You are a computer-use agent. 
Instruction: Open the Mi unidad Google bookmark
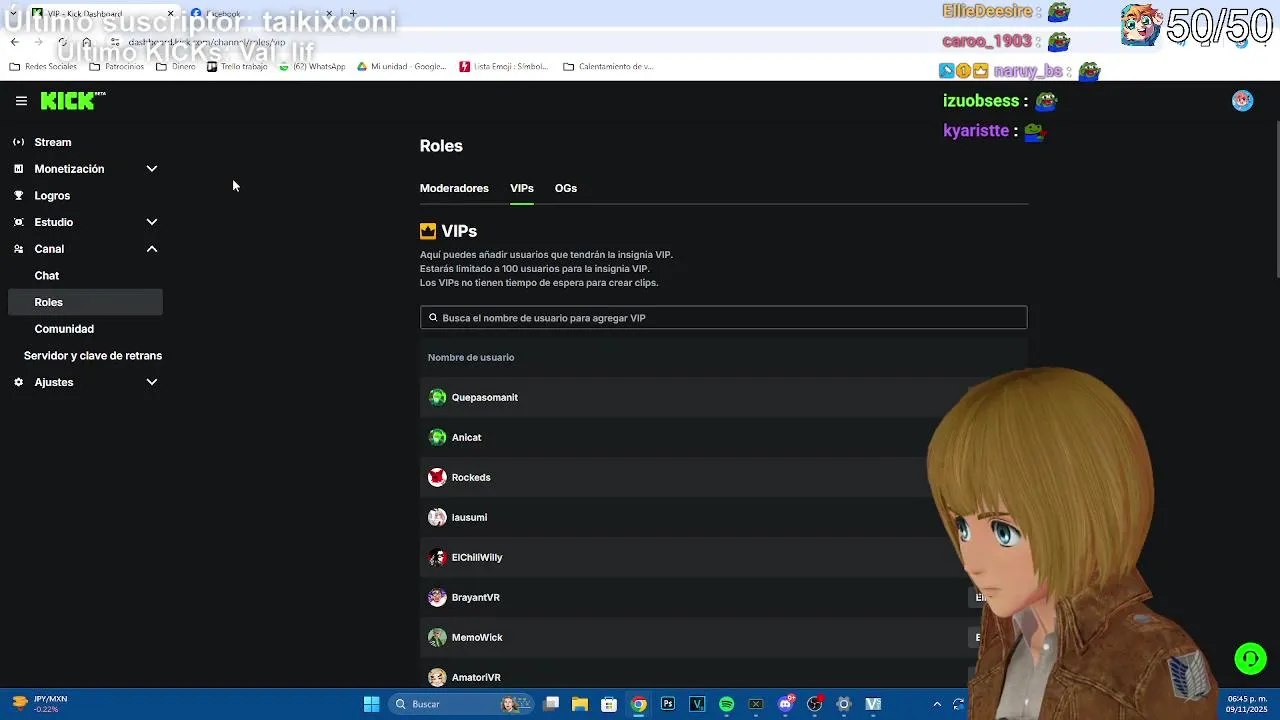coord(401,67)
